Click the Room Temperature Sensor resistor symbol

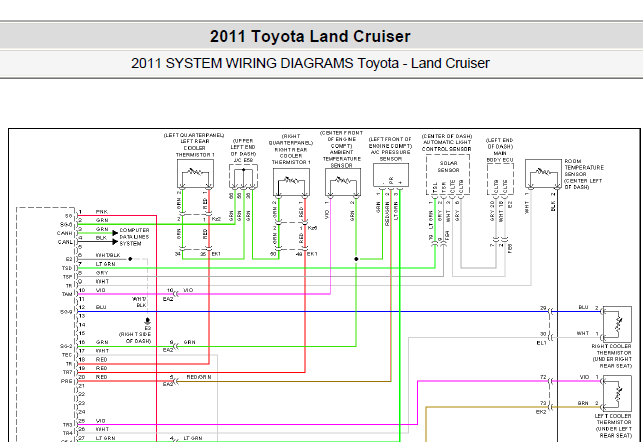pyautogui.click(x=544, y=171)
